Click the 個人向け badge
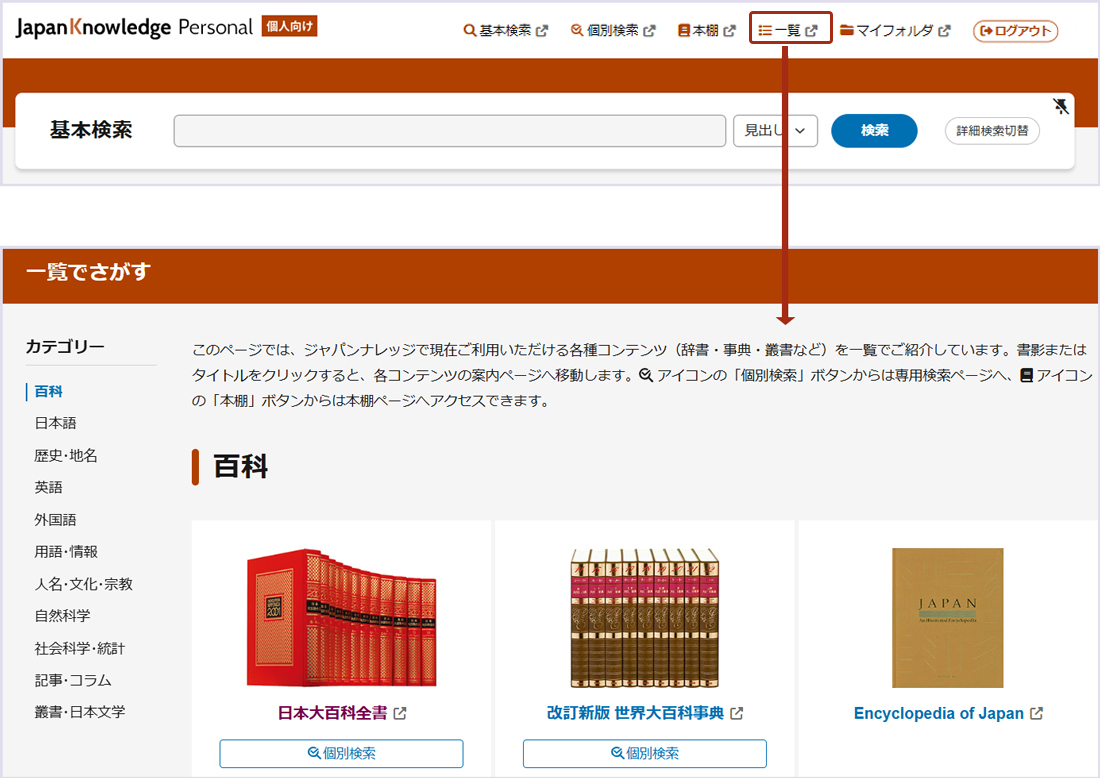1100x778 pixels. point(289,26)
